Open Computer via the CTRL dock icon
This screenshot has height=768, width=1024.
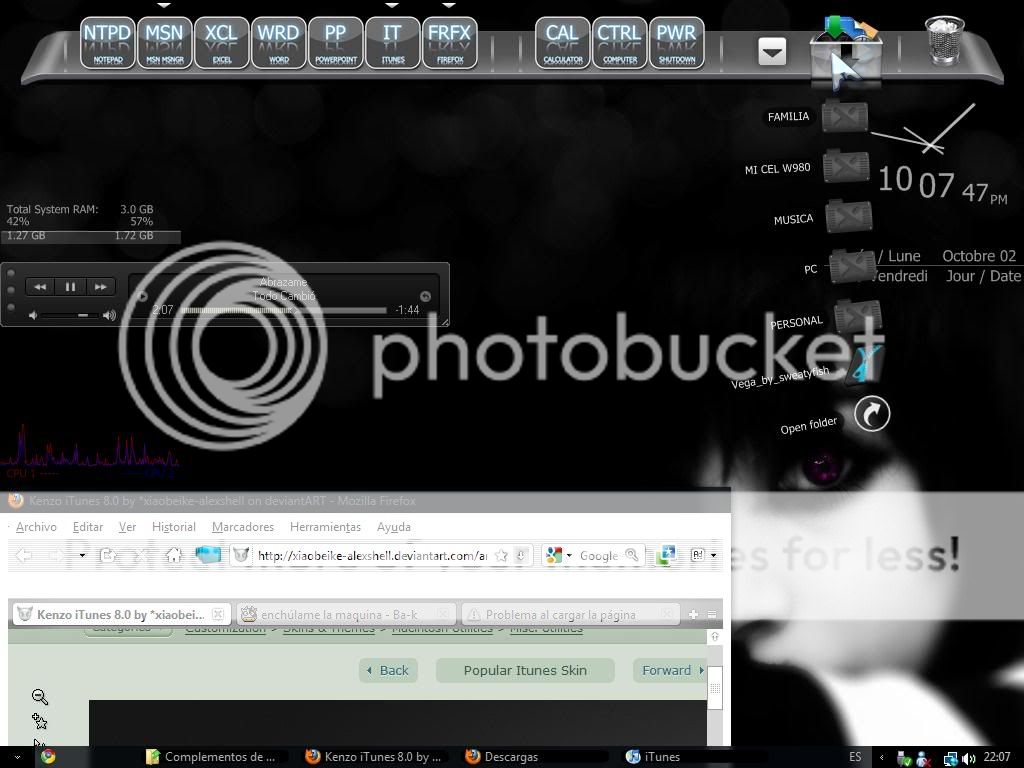[620, 43]
